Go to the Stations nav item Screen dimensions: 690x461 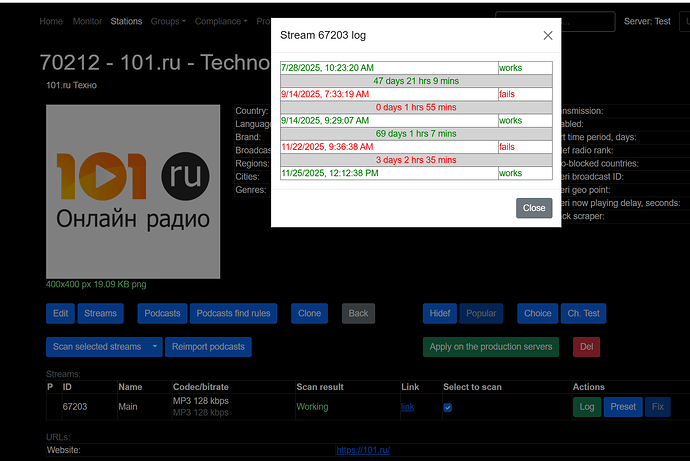(x=126, y=21)
